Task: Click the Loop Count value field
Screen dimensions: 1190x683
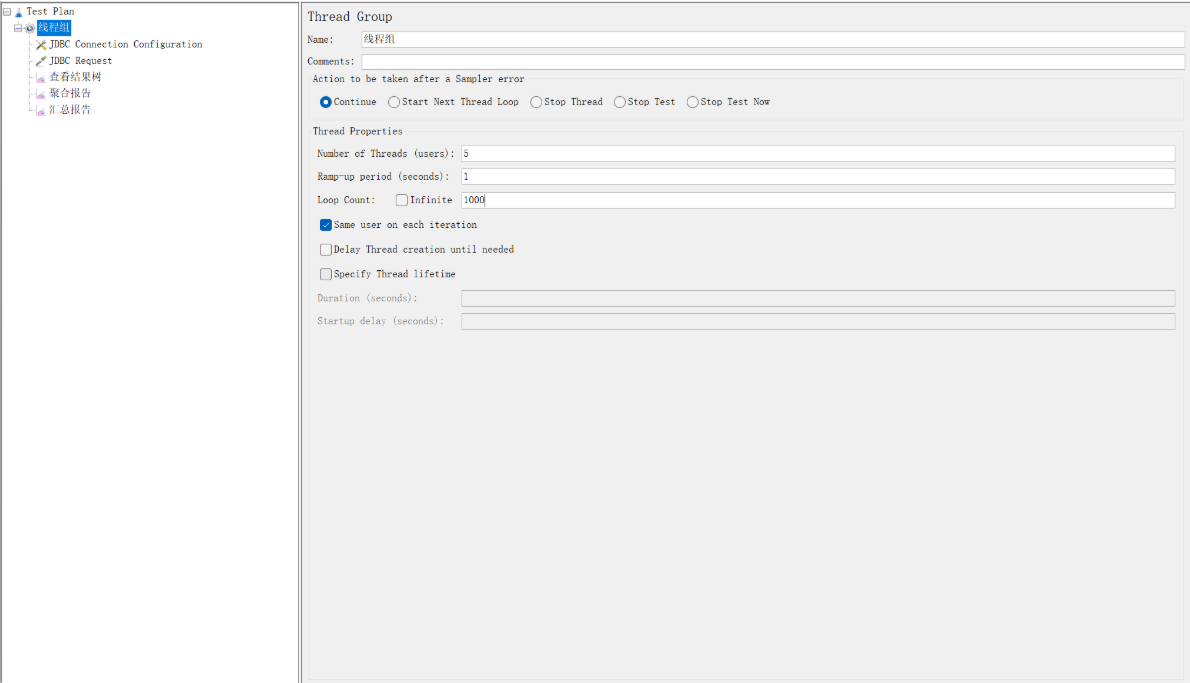Action: tap(818, 200)
